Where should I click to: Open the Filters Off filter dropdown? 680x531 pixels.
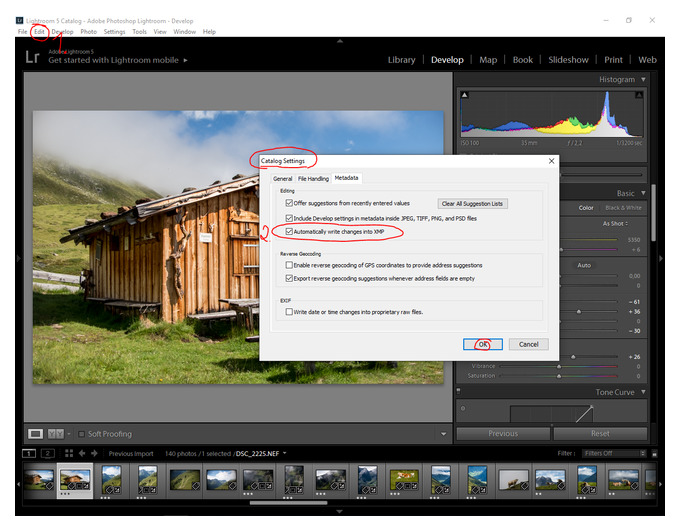[x=614, y=453]
